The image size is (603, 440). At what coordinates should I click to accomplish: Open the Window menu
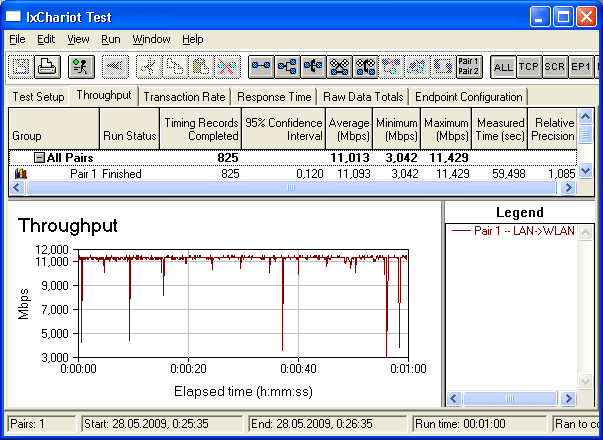[152, 39]
